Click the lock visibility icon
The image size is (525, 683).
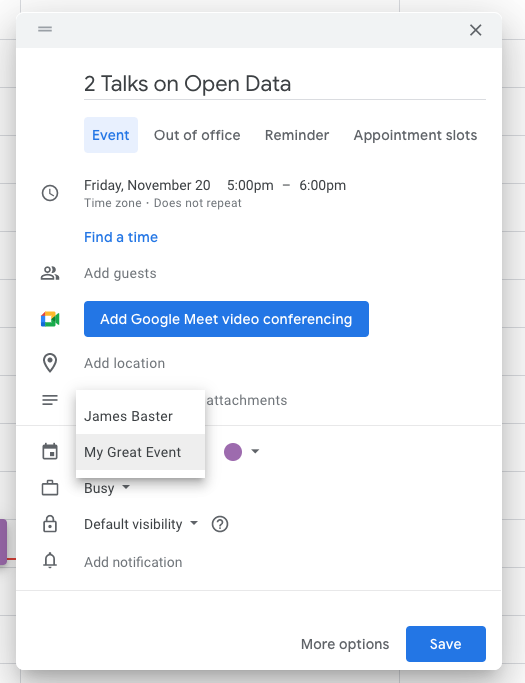tap(50, 524)
